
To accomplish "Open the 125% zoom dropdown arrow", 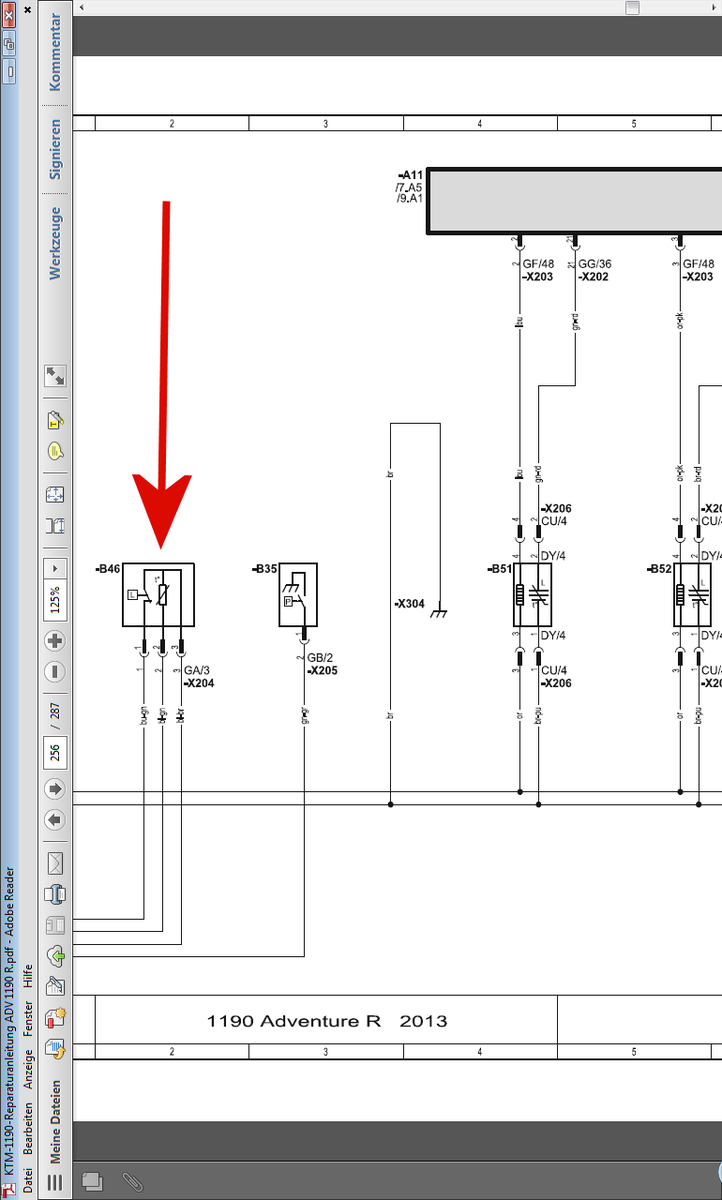I will coord(55,568).
